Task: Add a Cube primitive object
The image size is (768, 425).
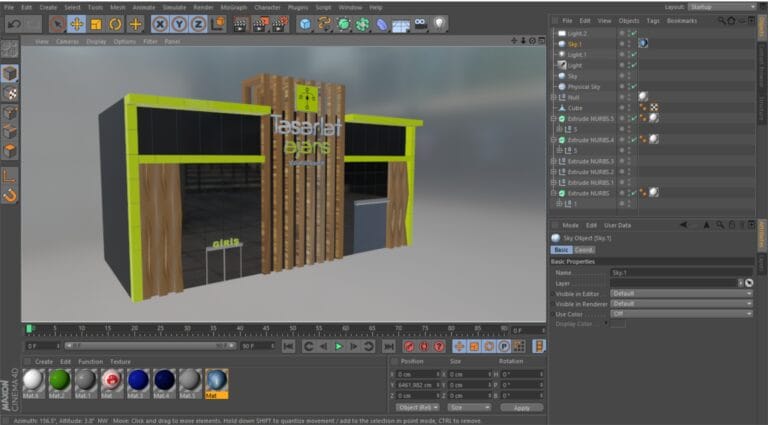Action: pyautogui.click(x=305, y=24)
